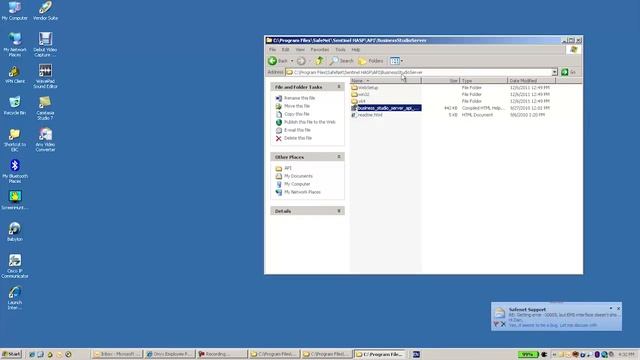
Task: Sort by the Size column header
Action: tap(440, 81)
